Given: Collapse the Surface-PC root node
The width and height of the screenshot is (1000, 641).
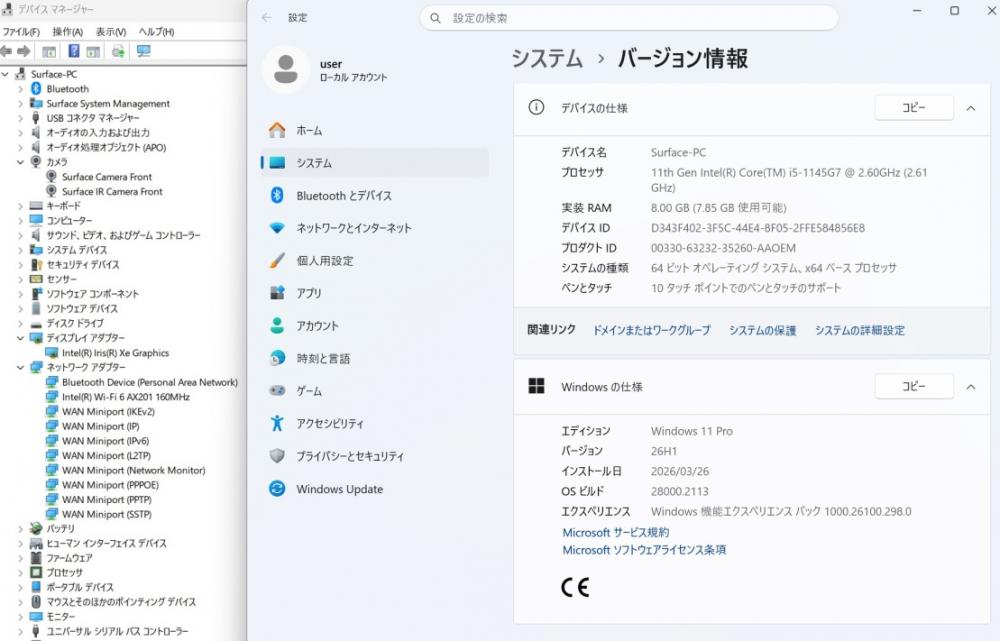Looking at the screenshot, I should (x=6, y=74).
